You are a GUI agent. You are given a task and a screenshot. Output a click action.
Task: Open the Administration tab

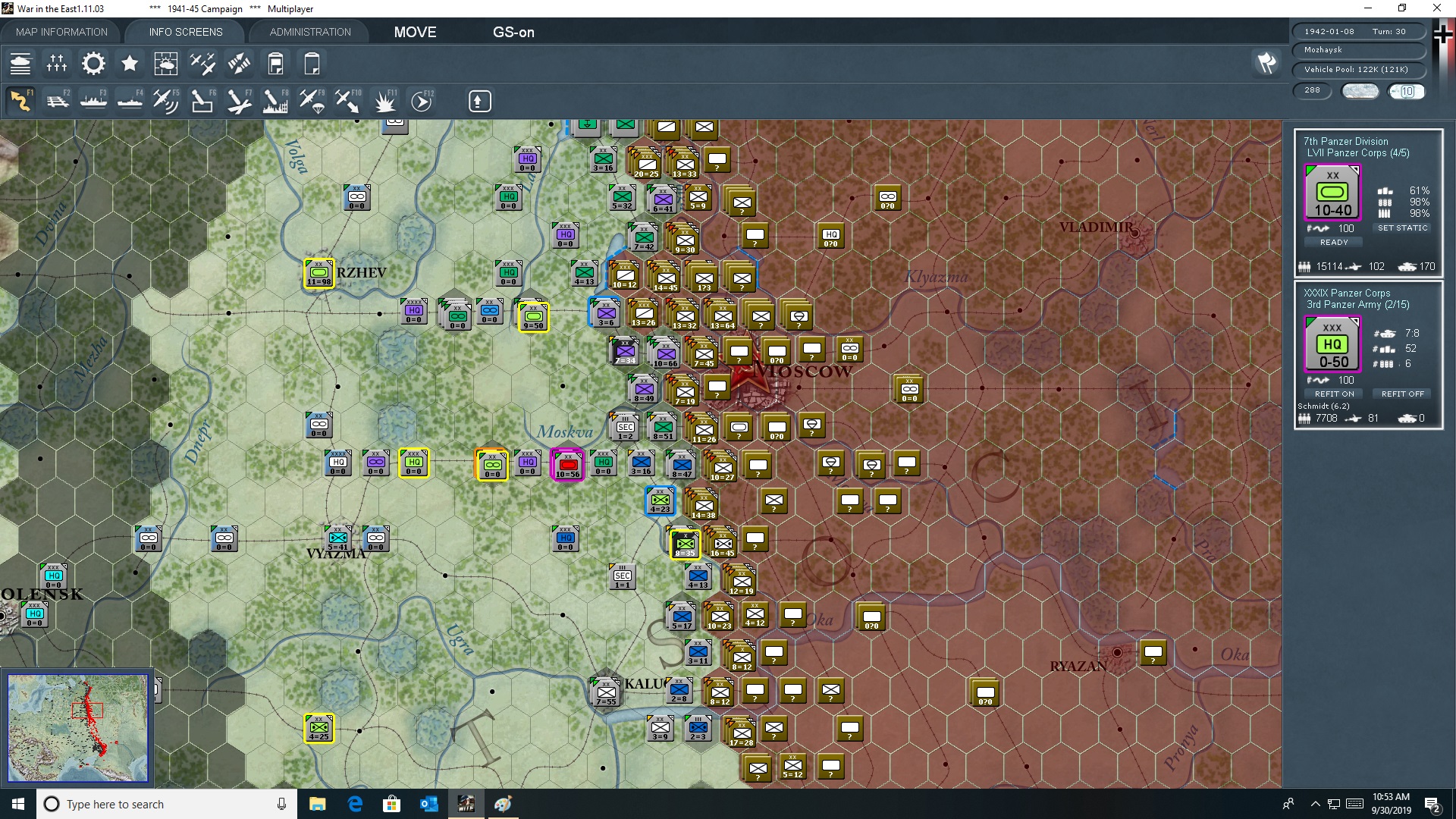coord(310,32)
